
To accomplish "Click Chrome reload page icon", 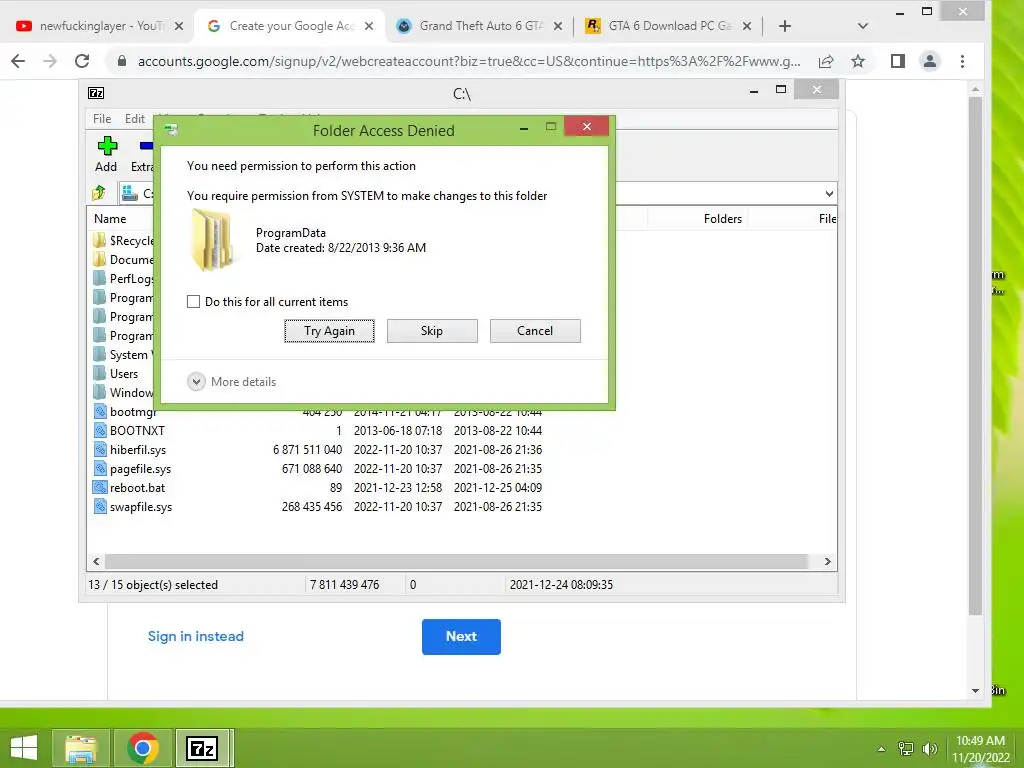I will pos(82,61).
